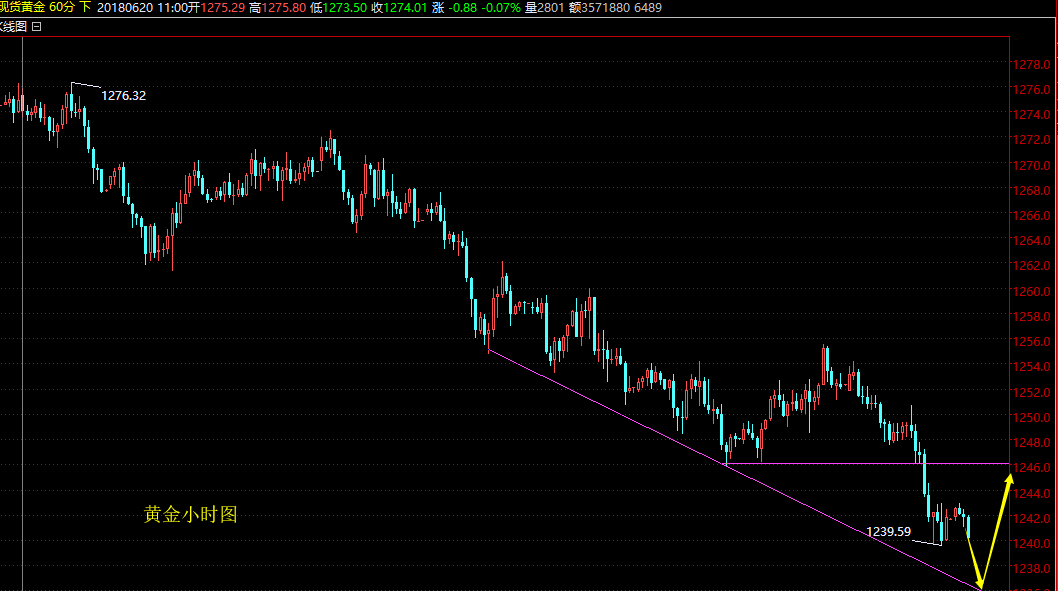Click the 1262.0 price axis label
Image resolution: width=1058 pixels, height=591 pixels.
(x=1032, y=266)
